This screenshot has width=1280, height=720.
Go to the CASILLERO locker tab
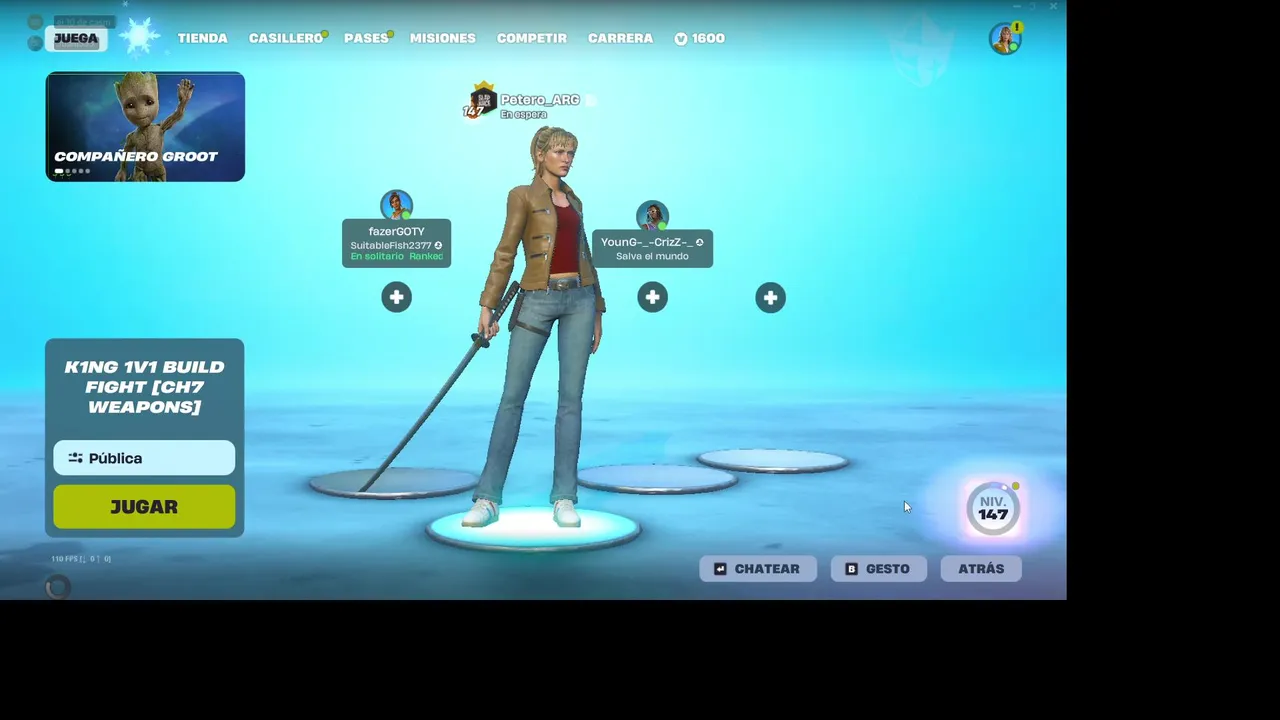pyautogui.click(x=286, y=38)
